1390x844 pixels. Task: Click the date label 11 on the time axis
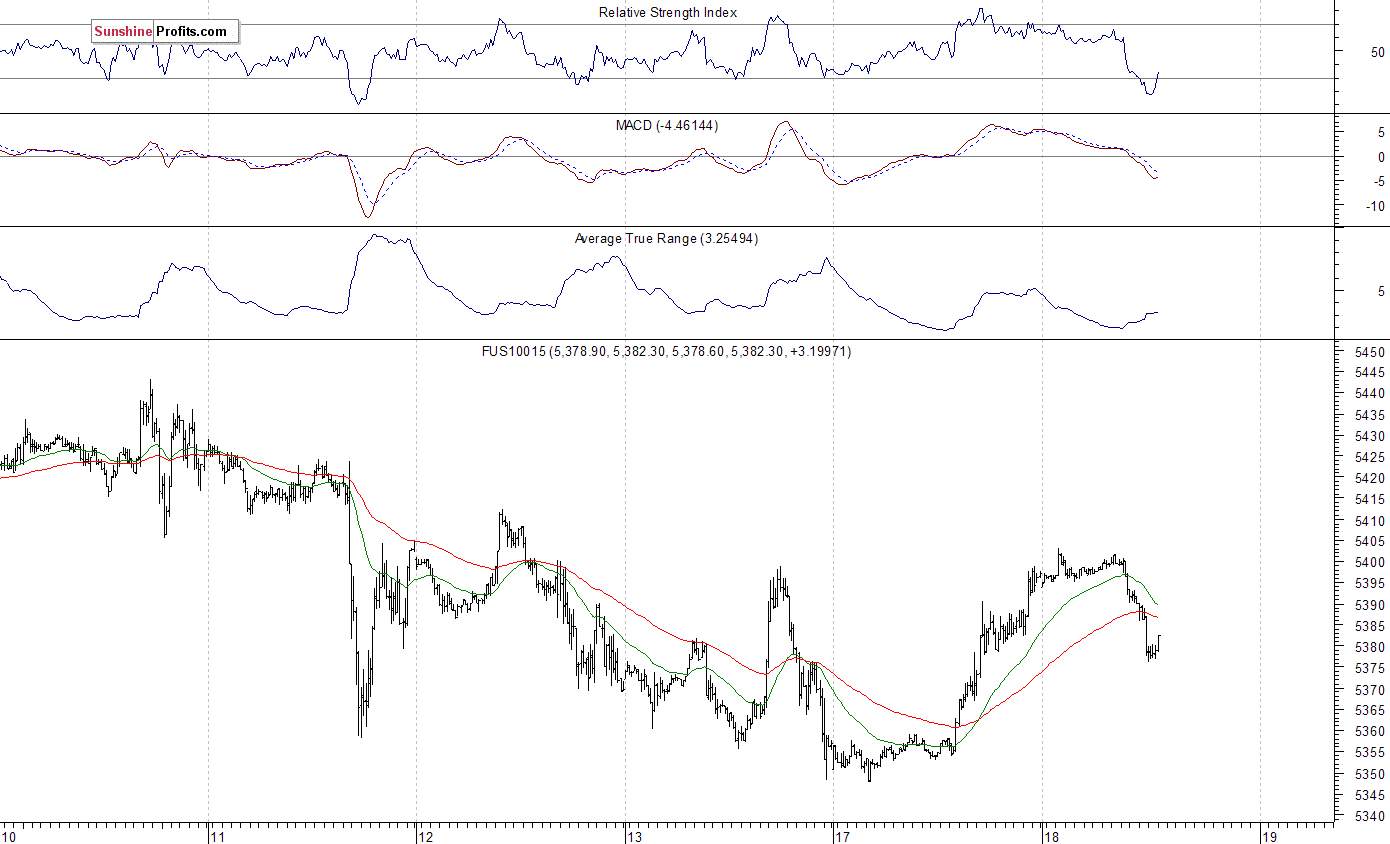pos(218,836)
